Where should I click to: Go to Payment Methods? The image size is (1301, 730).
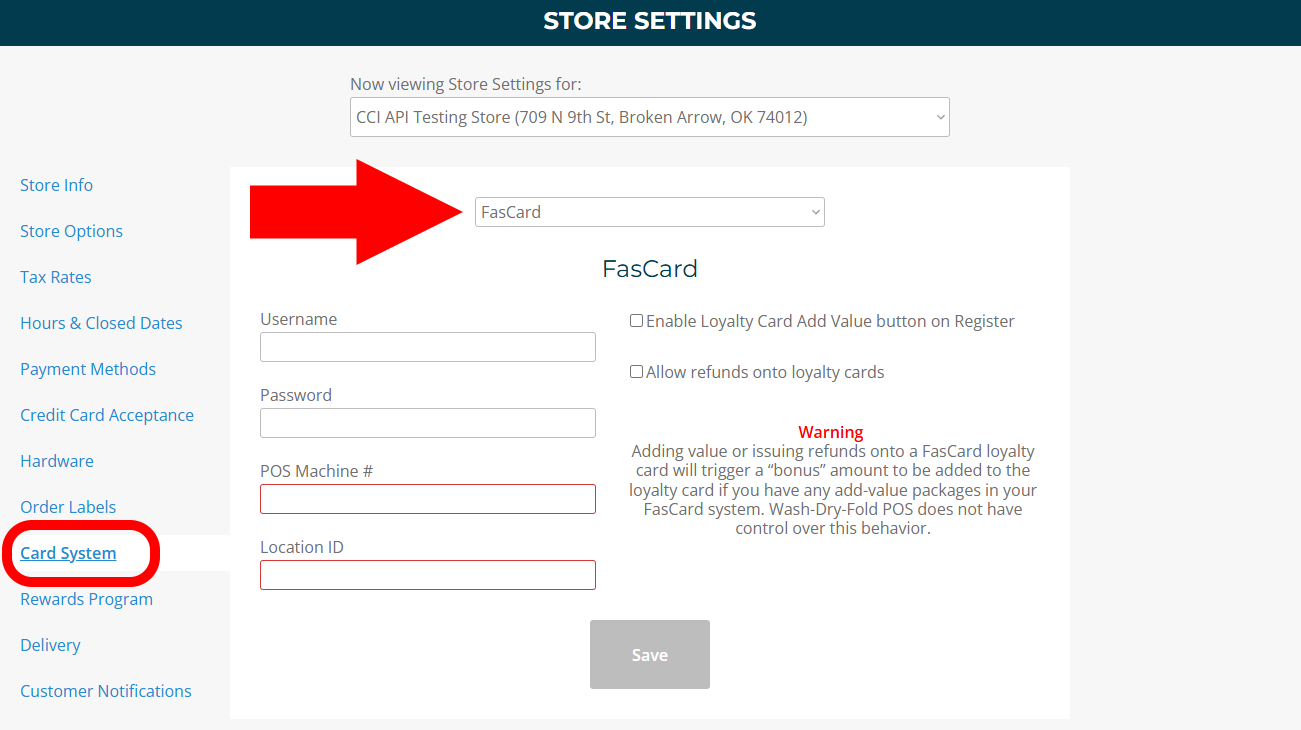pyautogui.click(x=88, y=369)
